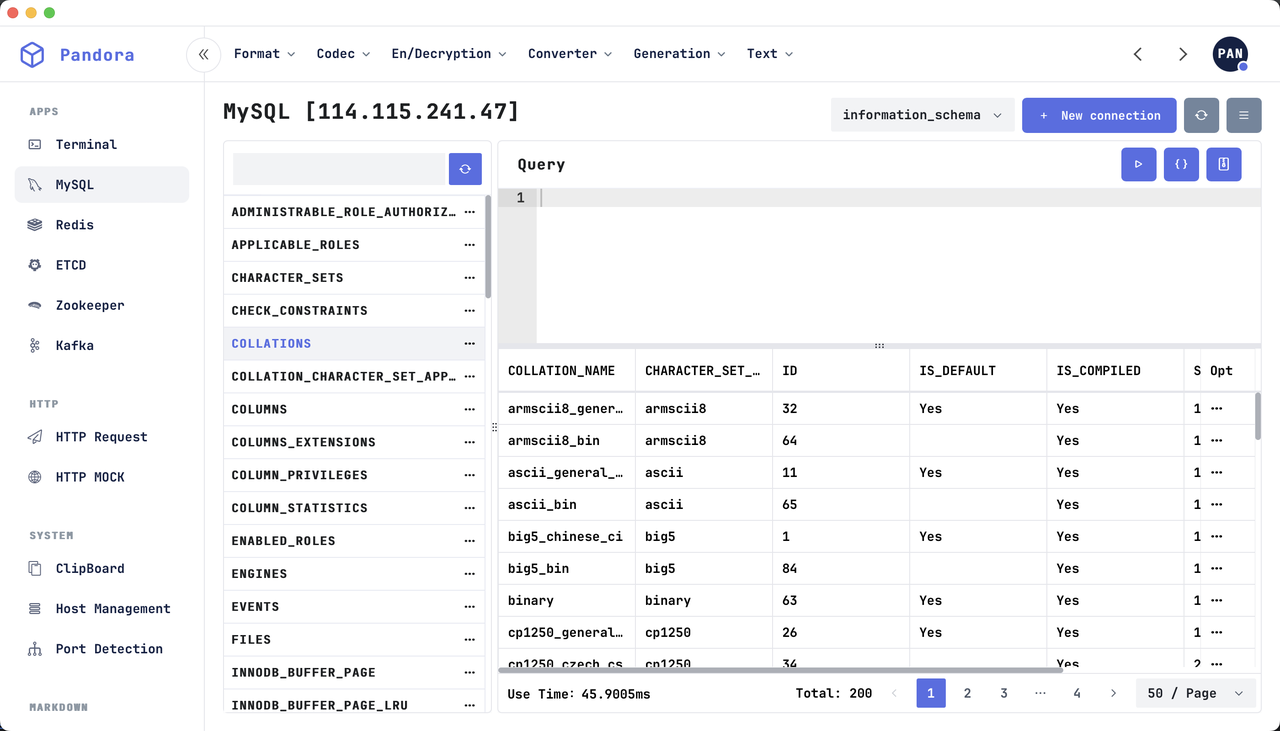The height and width of the screenshot is (731, 1280).
Task: Open options for ENGINES table
Action: (x=470, y=573)
